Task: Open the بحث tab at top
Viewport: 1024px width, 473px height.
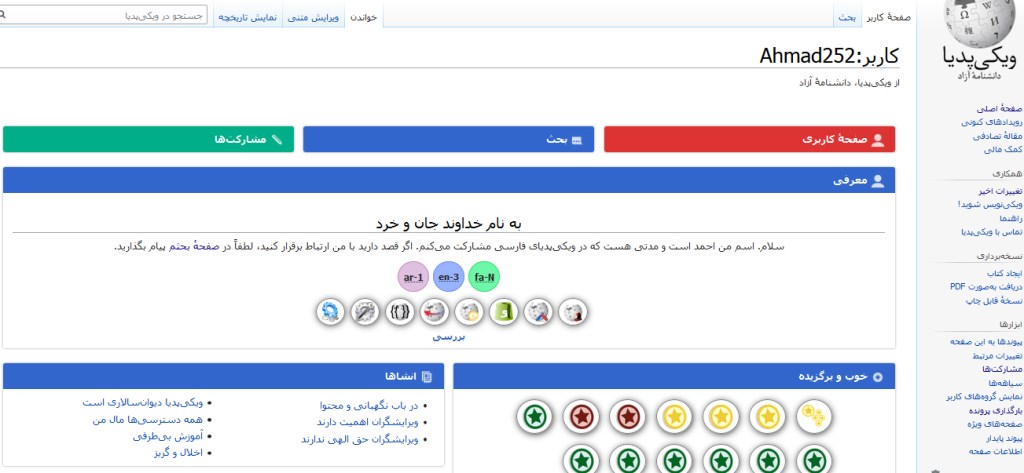Action: pos(846,17)
